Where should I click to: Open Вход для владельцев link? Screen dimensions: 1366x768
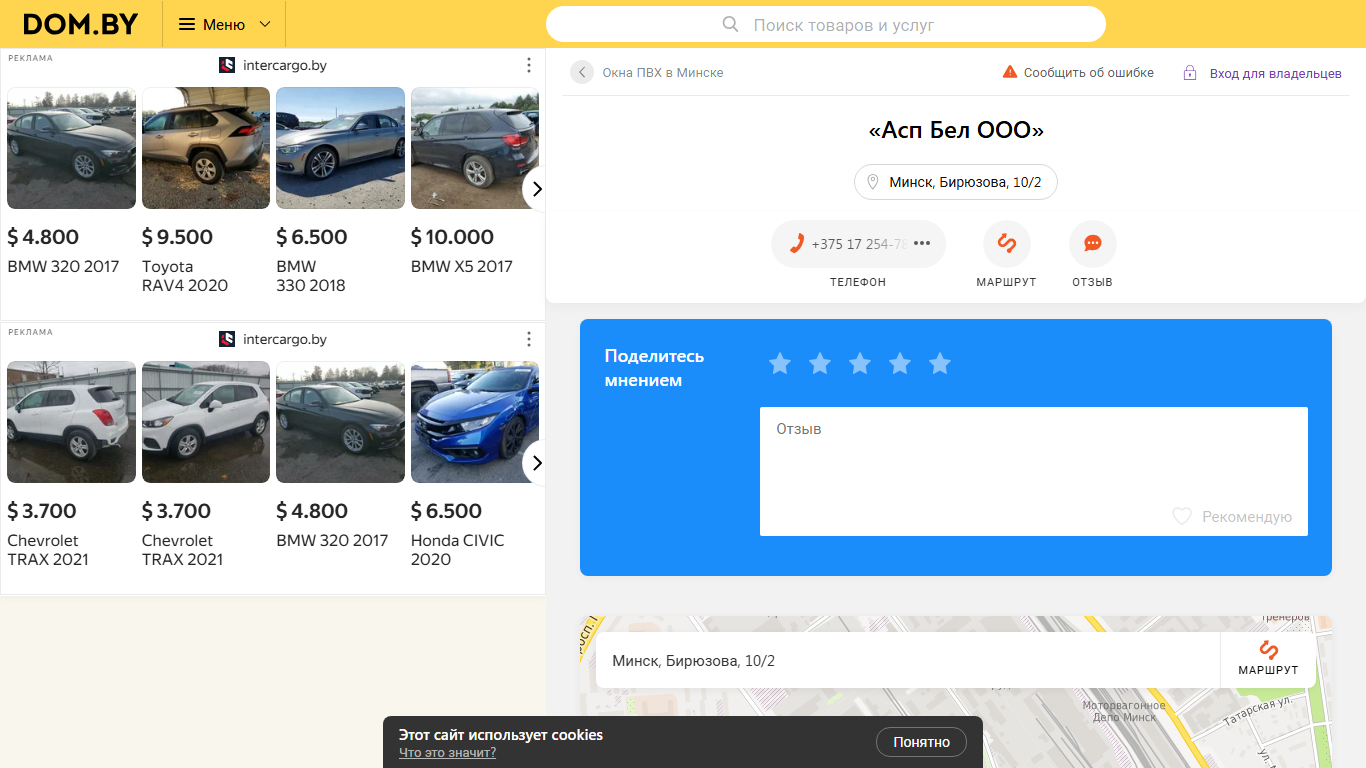coord(1276,74)
